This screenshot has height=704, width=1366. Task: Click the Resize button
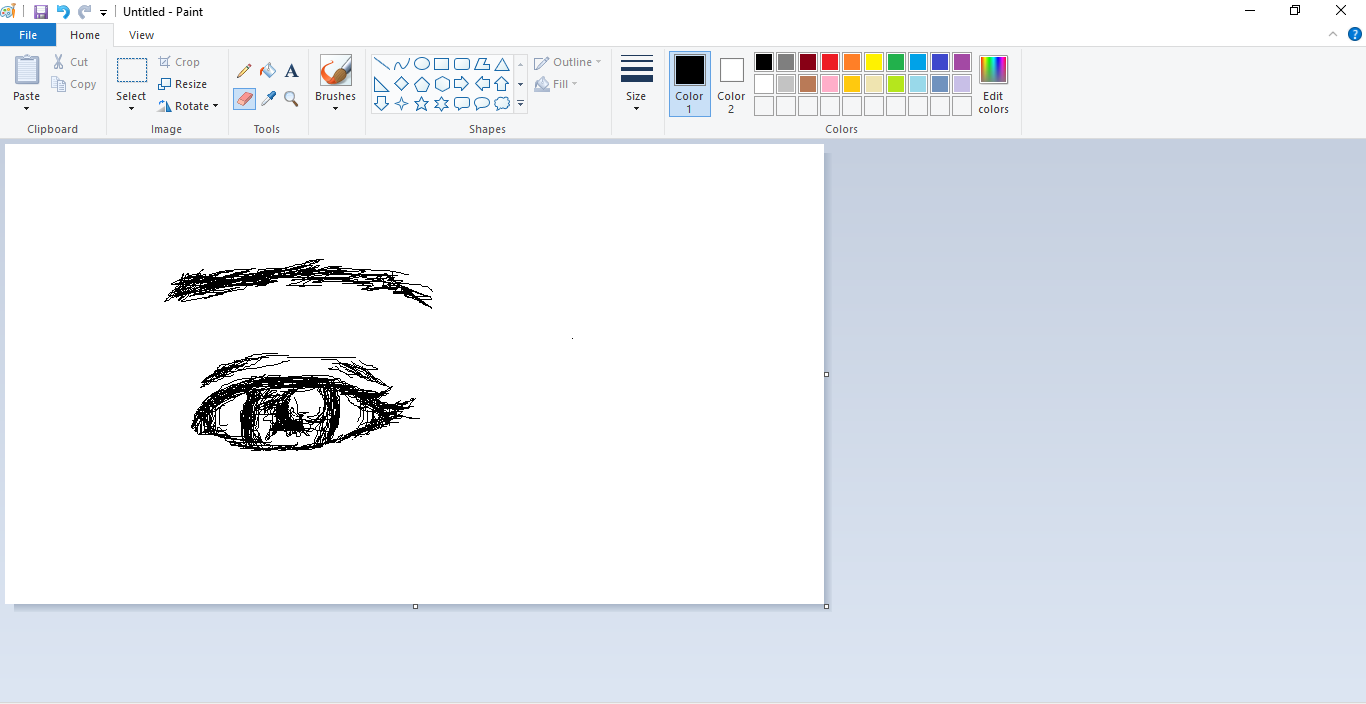tap(183, 84)
